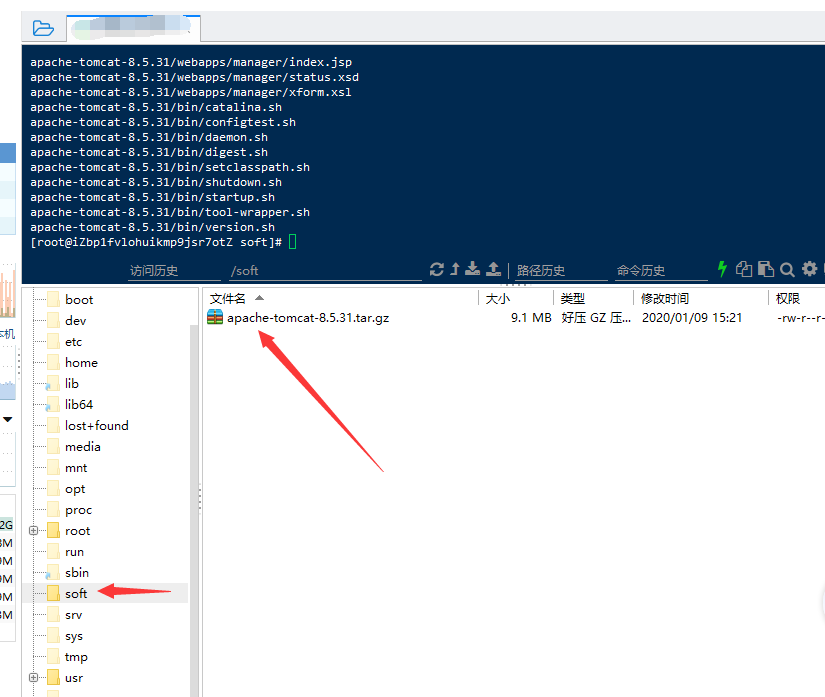
Task: Expand the root directory tree node
Action: click(x=34, y=530)
